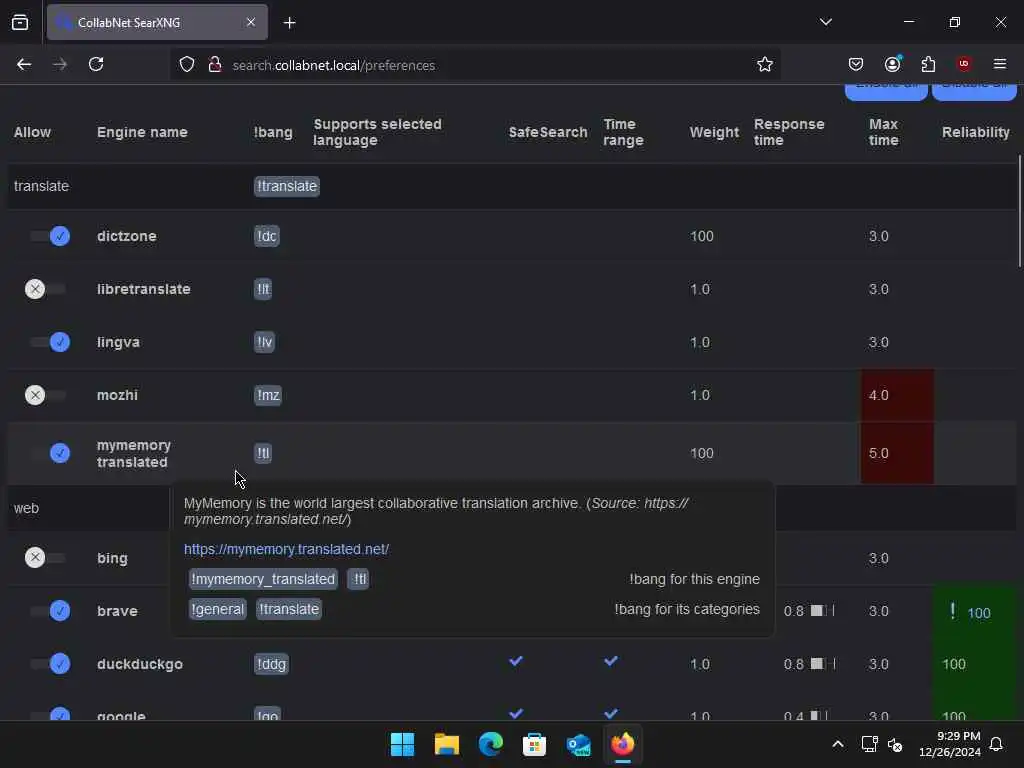
Task: List all tabs dropdown arrow
Action: (825, 22)
